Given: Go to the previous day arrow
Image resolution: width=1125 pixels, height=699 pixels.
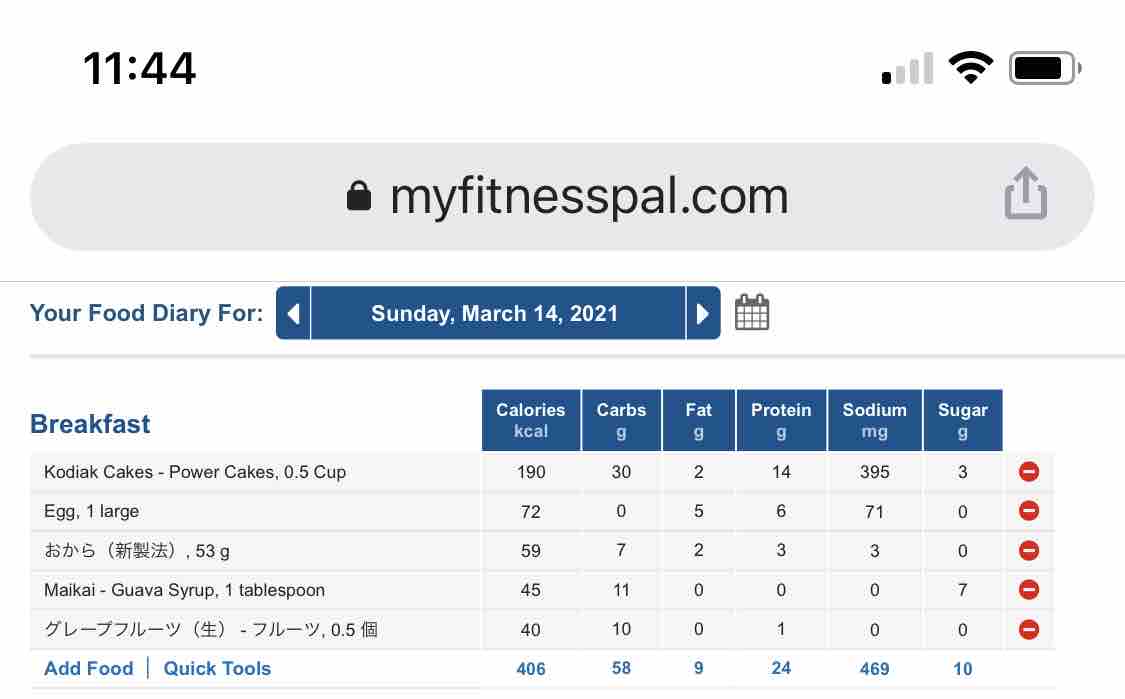Looking at the screenshot, I should click(x=293, y=314).
